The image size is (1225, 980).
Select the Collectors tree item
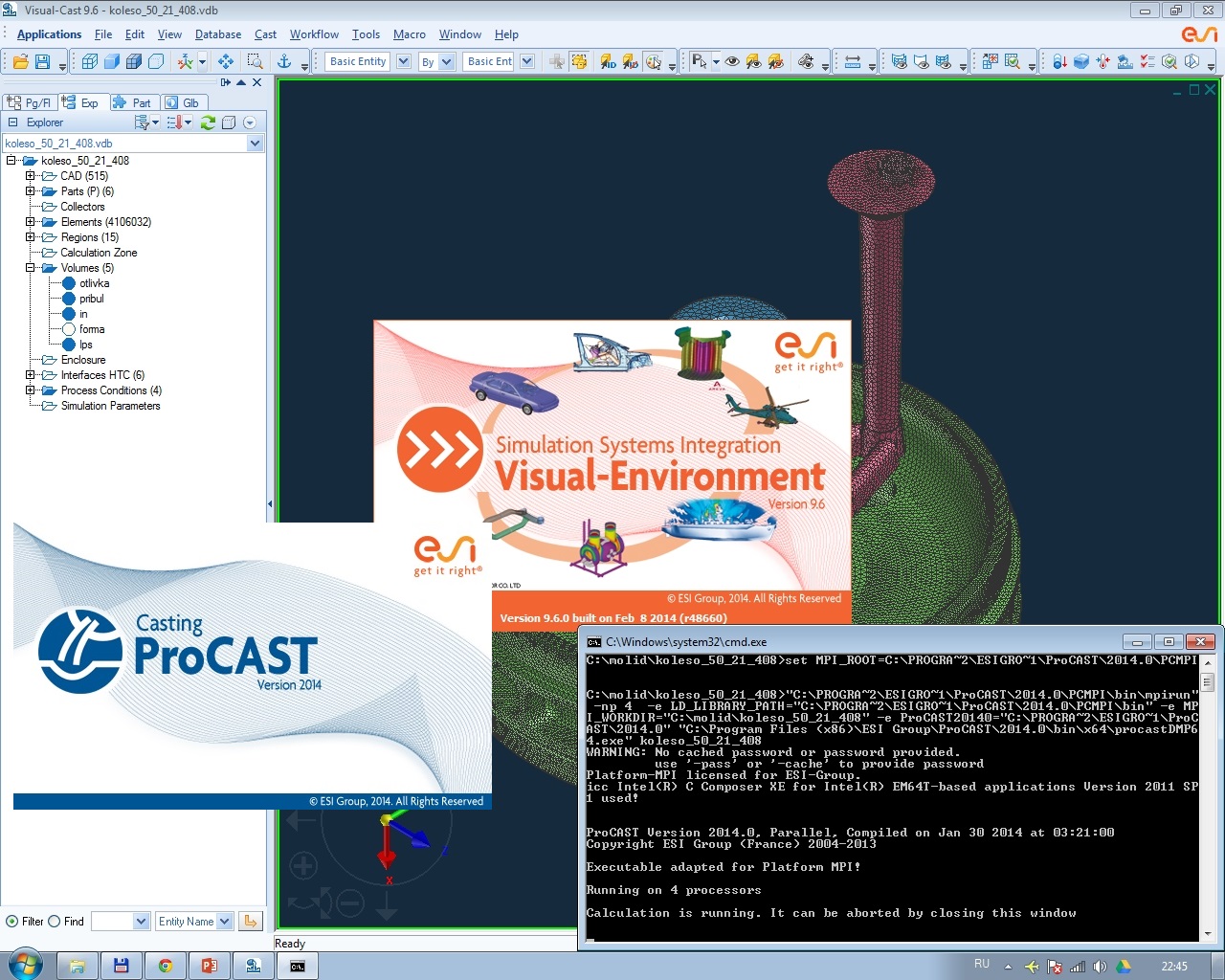(x=82, y=207)
